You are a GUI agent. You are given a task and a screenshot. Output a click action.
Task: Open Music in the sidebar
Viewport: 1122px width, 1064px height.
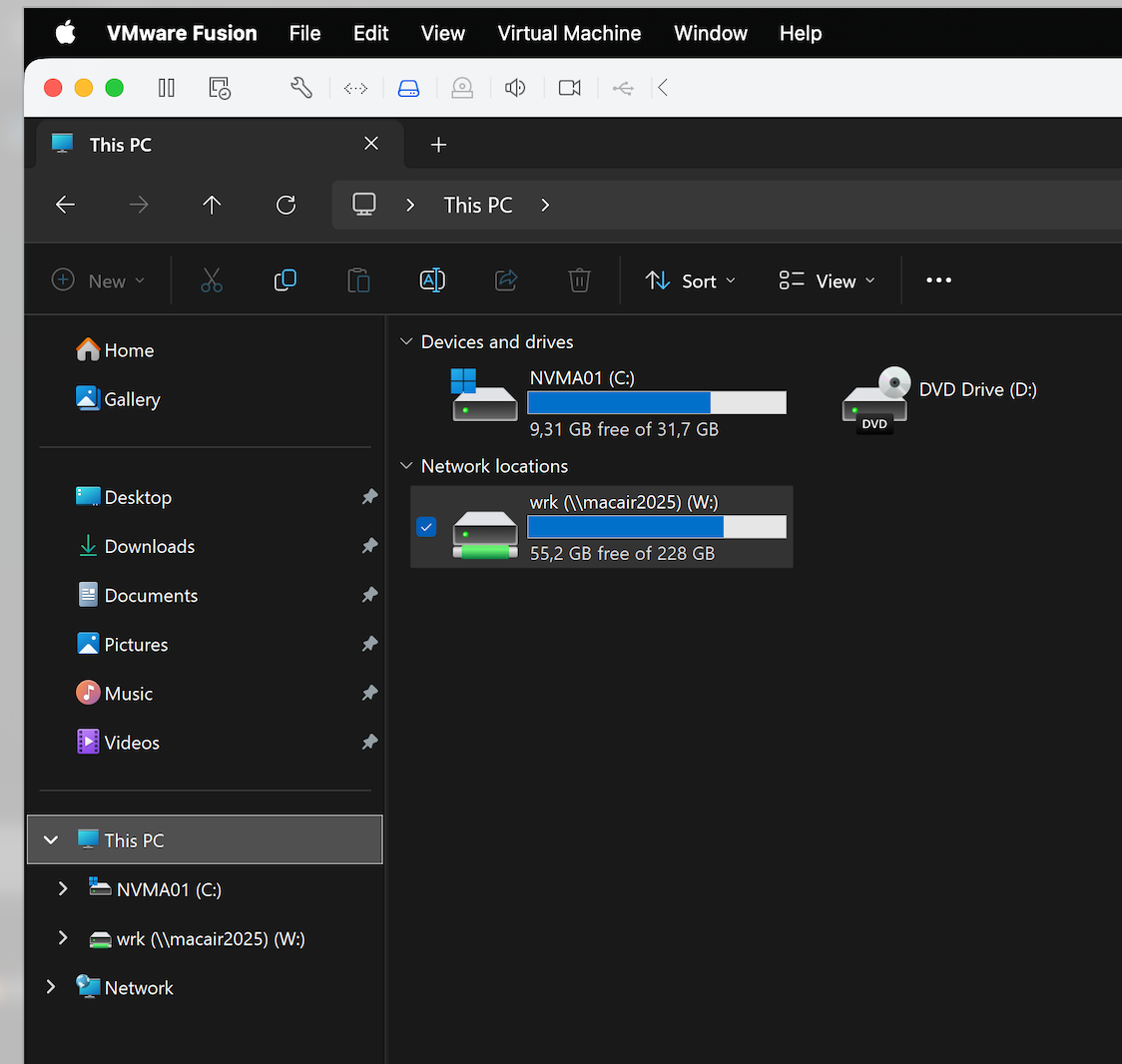click(x=115, y=694)
